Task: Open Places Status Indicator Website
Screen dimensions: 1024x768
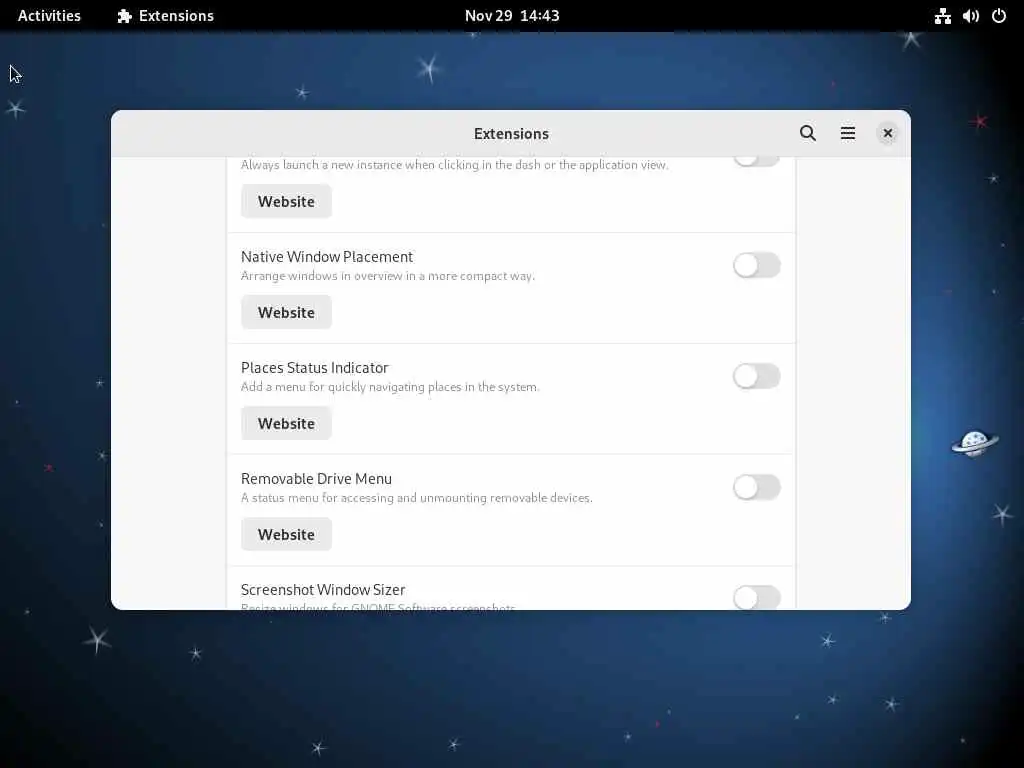Action: click(286, 423)
